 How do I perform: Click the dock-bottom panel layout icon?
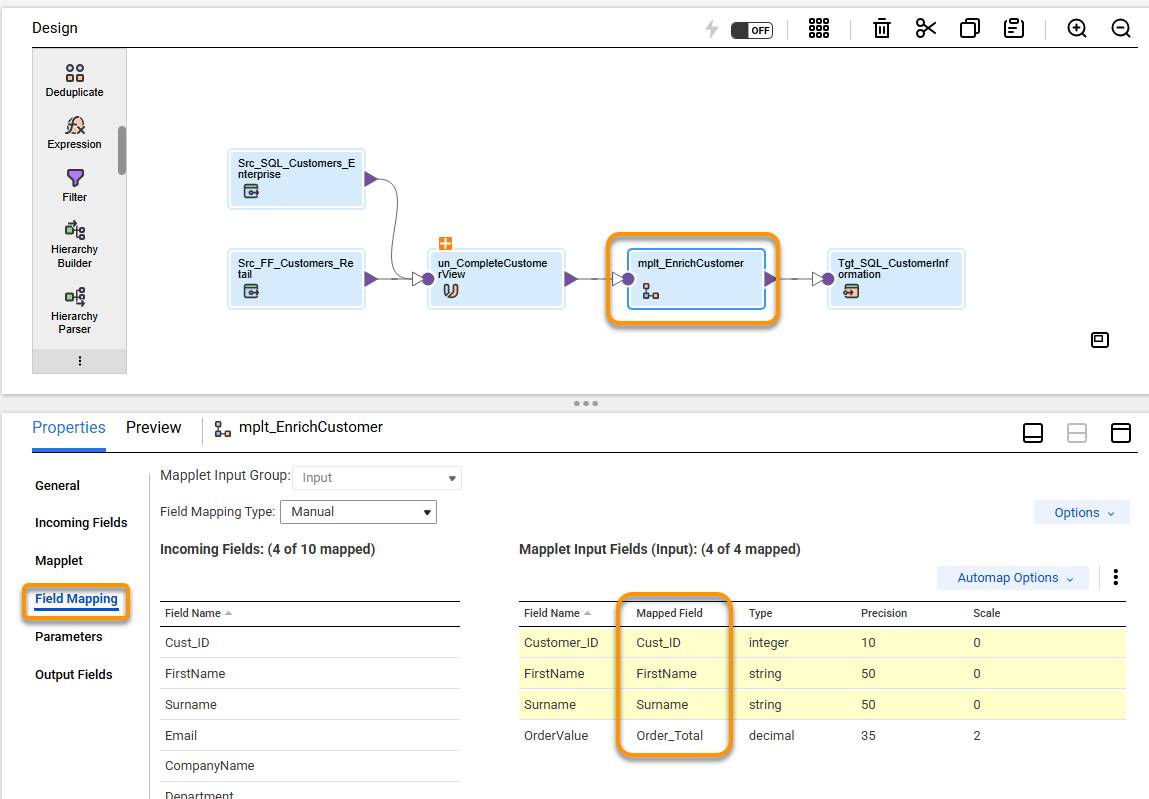(x=1032, y=433)
